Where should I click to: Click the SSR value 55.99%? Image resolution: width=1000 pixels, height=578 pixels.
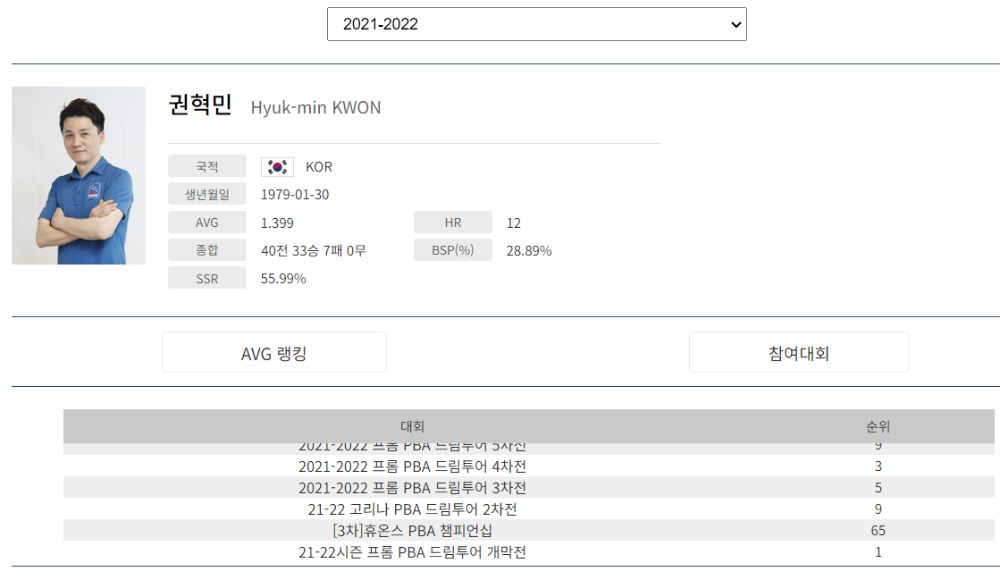(x=283, y=278)
